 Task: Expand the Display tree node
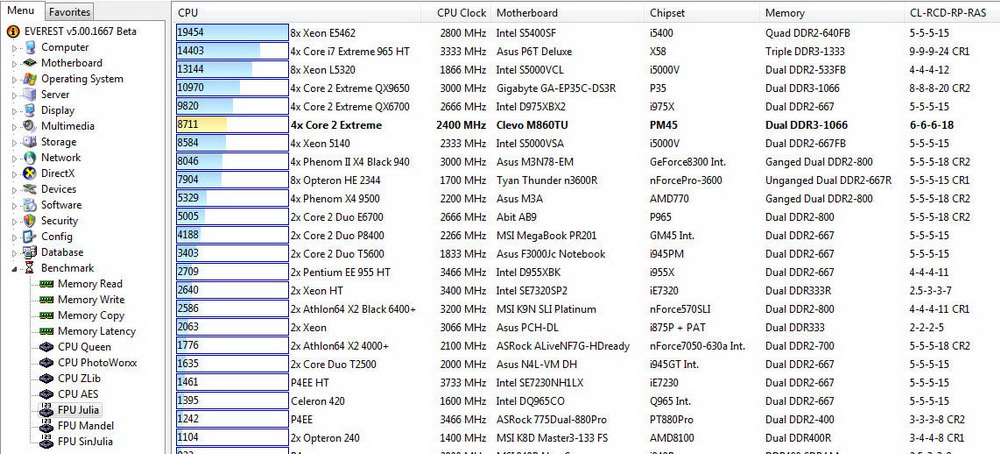pyautogui.click(x=14, y=111)
